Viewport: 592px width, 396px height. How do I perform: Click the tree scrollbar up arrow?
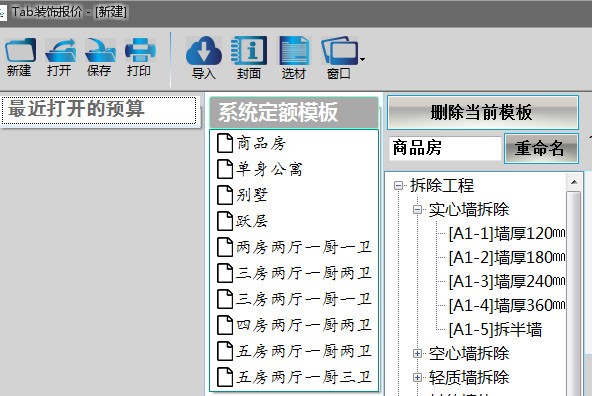574,182
